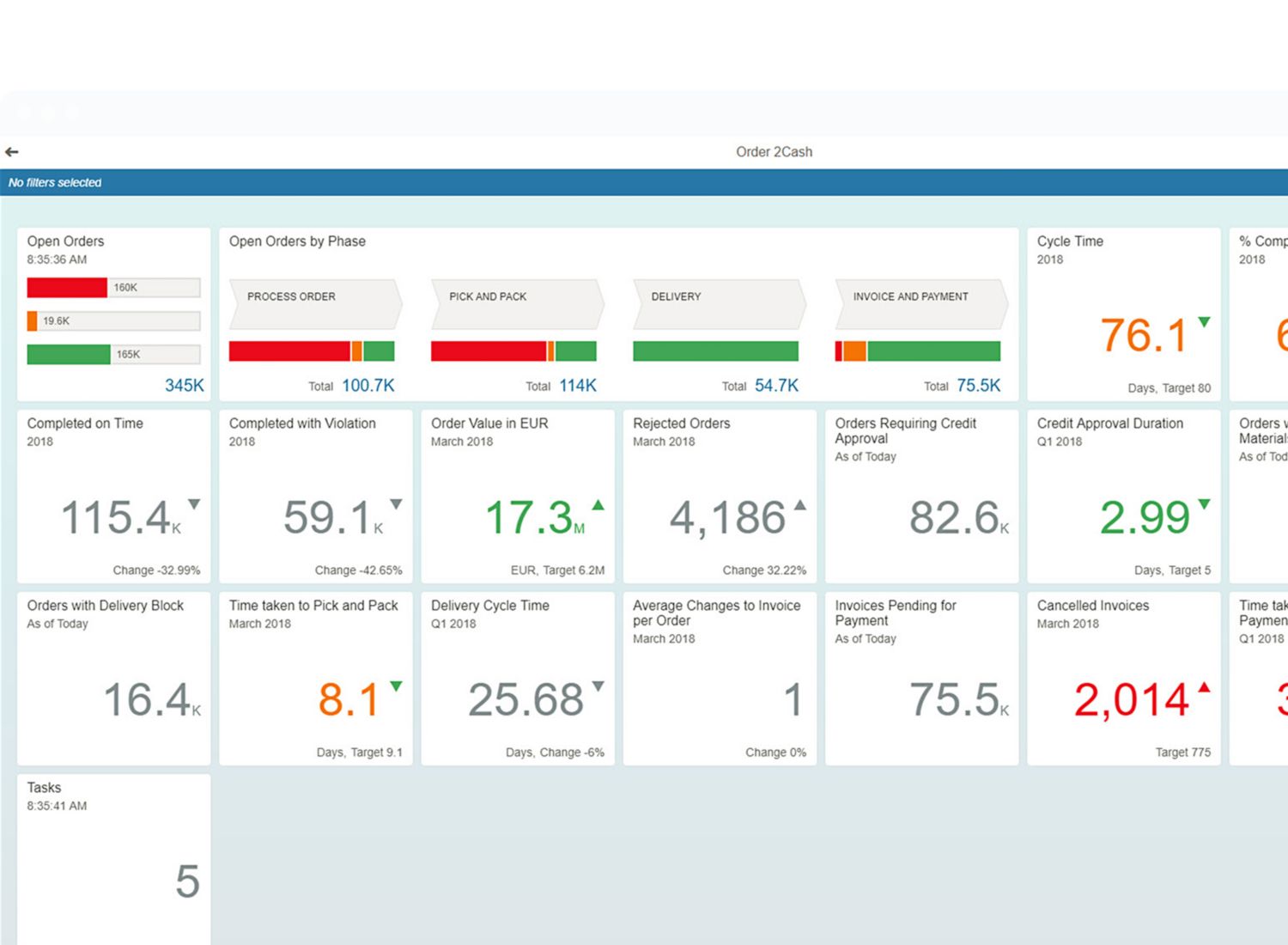Open the Orders with Delivery Block tile
Screen dimensions: 1288x945
pos(113,678)
